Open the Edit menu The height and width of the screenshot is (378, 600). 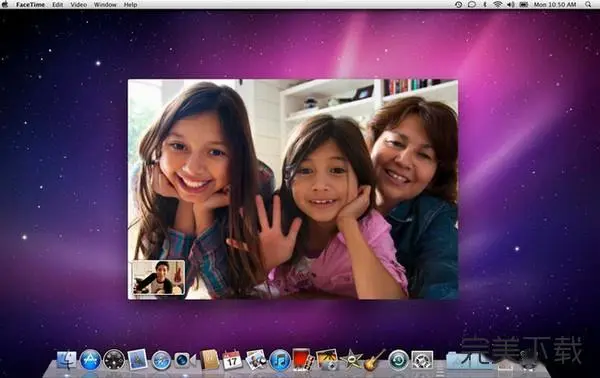point(57,5)
